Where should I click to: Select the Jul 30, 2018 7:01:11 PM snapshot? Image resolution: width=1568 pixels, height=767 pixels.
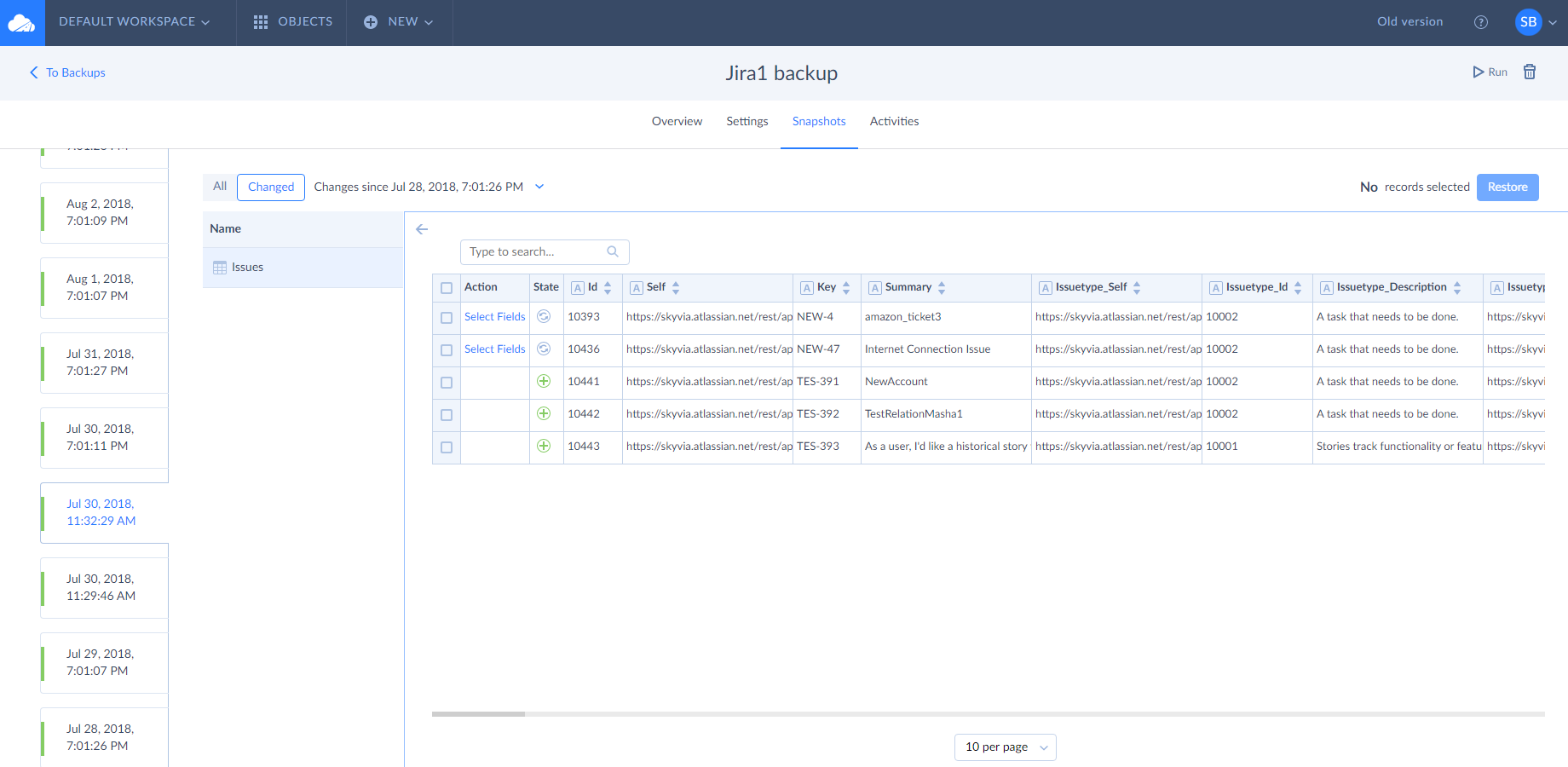[x=104, y=437]
